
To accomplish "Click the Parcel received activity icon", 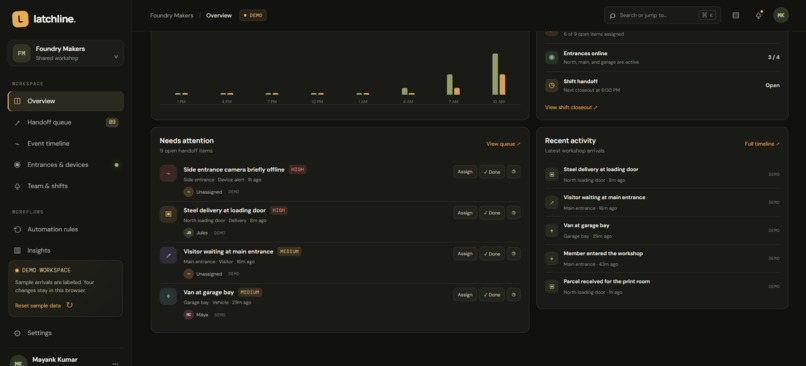I will tap(552, 286).
